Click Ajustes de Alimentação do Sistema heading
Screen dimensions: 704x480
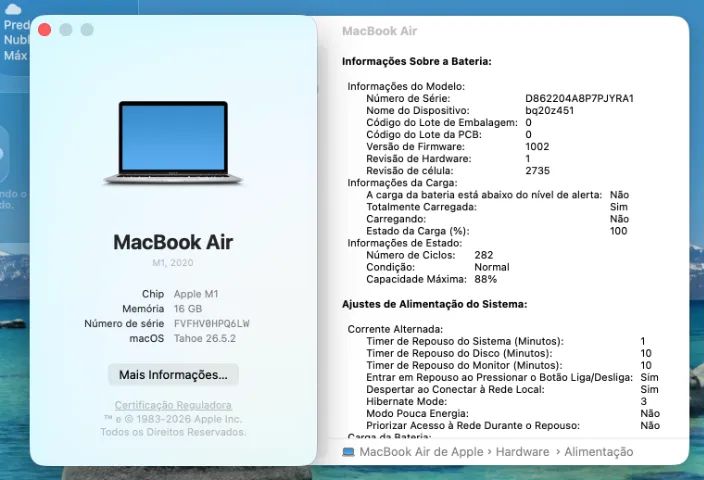tap(434, 304)
